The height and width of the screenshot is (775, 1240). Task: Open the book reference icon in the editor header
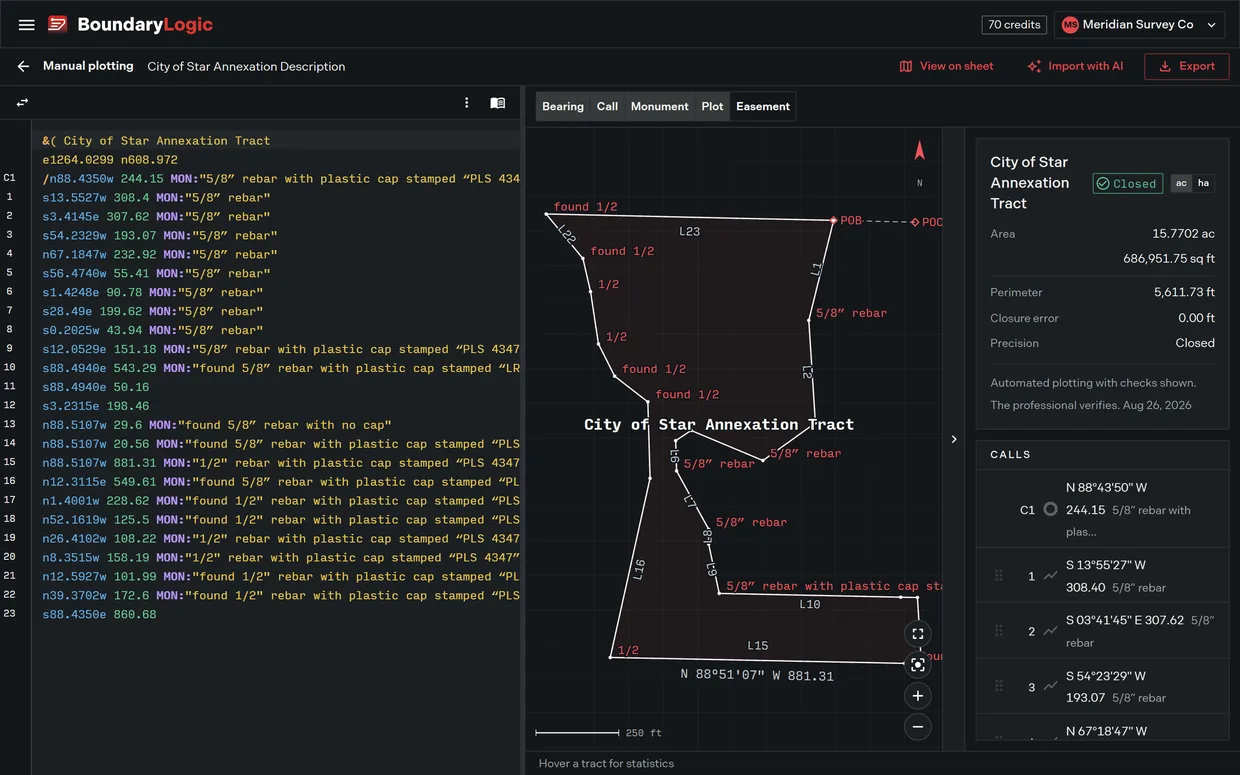tap(497, 103)
